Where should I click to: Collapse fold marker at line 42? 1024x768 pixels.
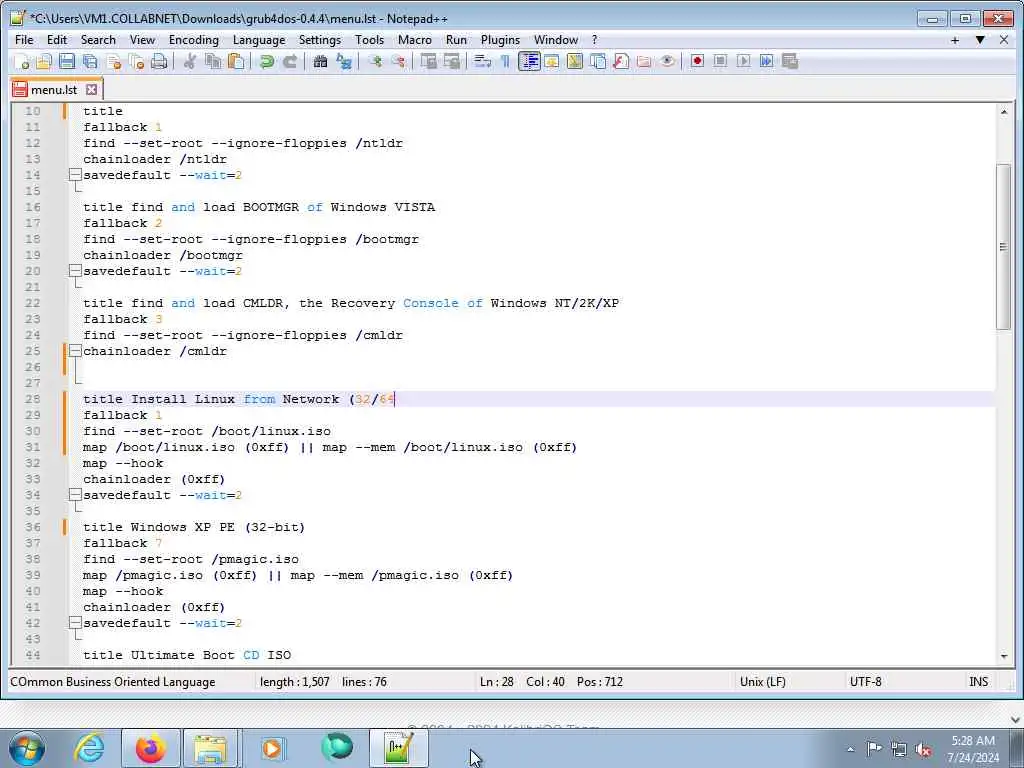click(75, 623)
